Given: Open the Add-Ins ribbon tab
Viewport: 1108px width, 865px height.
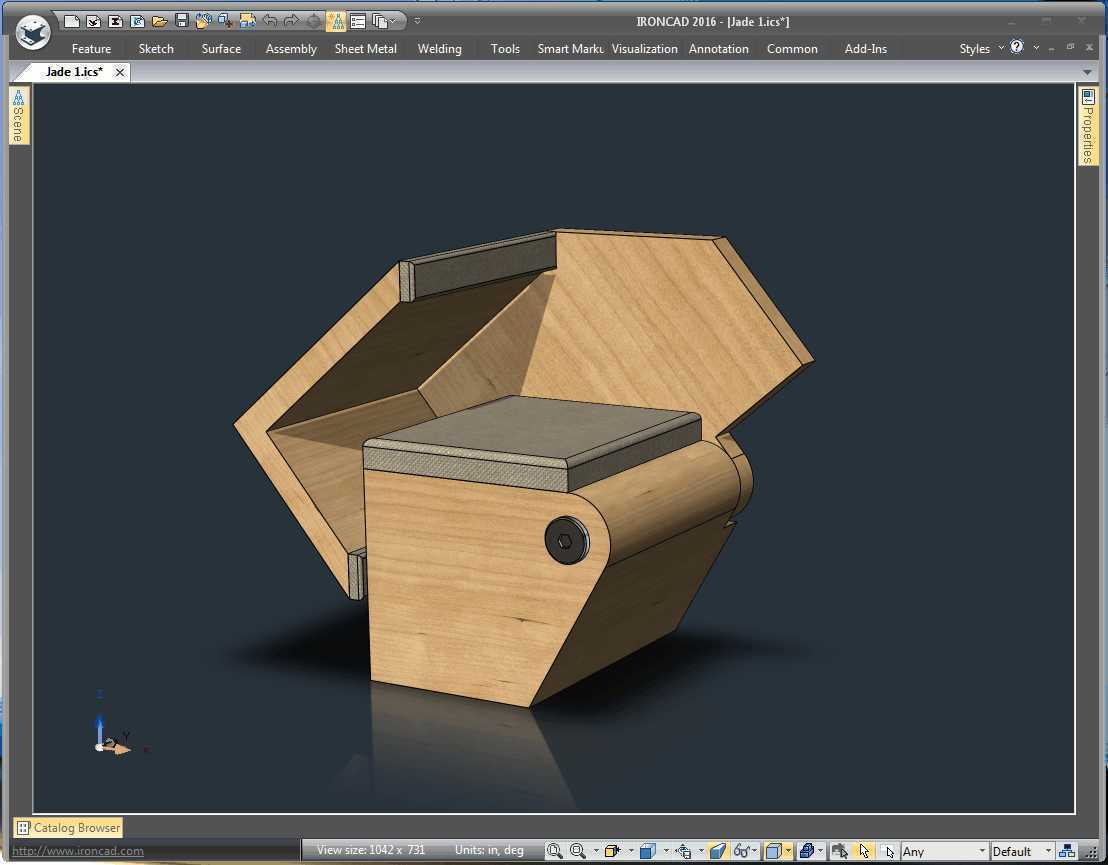Looking at the screenshot, I should pos(866,49).
